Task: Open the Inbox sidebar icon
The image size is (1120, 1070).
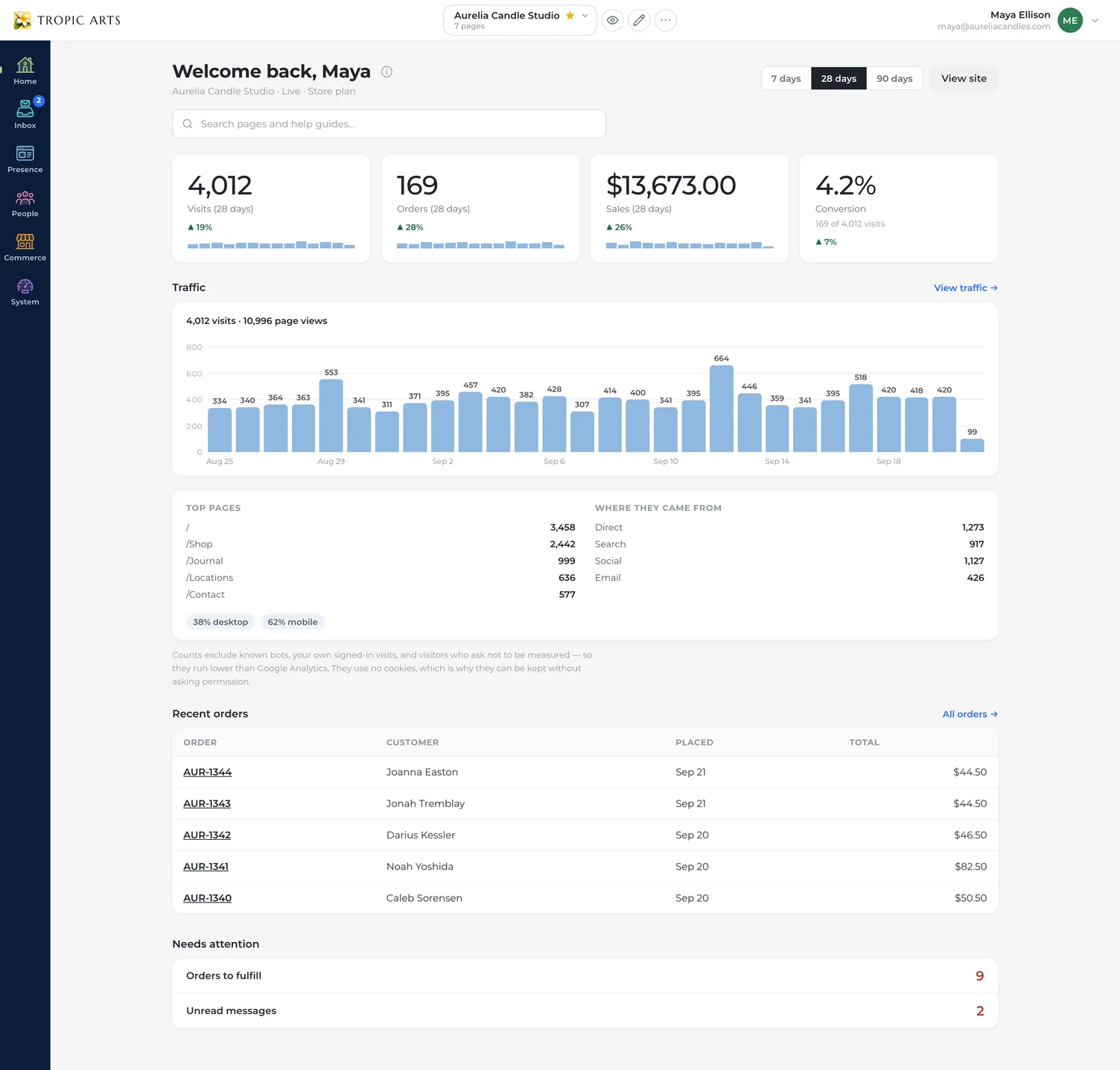Action: pos(25,115)
